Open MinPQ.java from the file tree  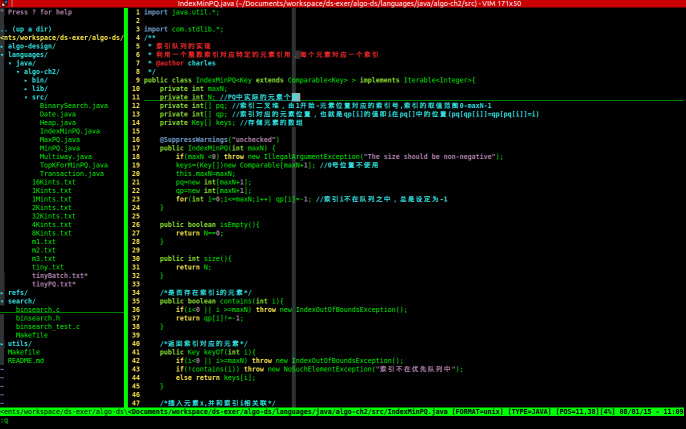click(60, 148)
